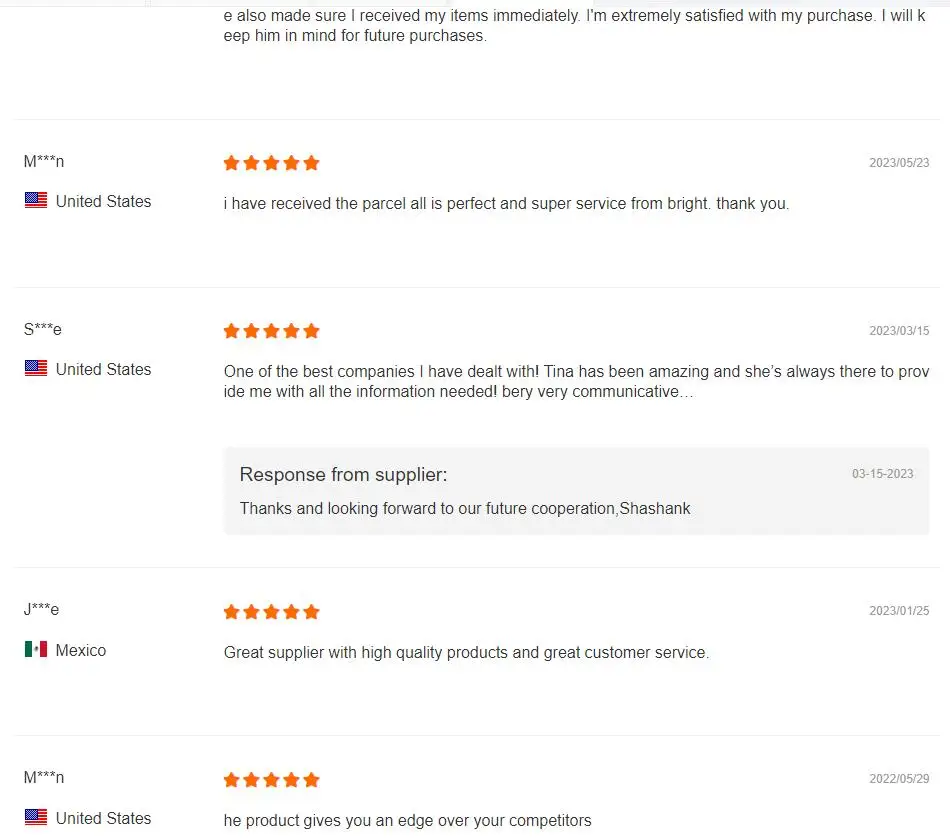Click the US flag beside the 2022/05/29 review
Screen dimensions: 950x838
click(x=36, y=818)
